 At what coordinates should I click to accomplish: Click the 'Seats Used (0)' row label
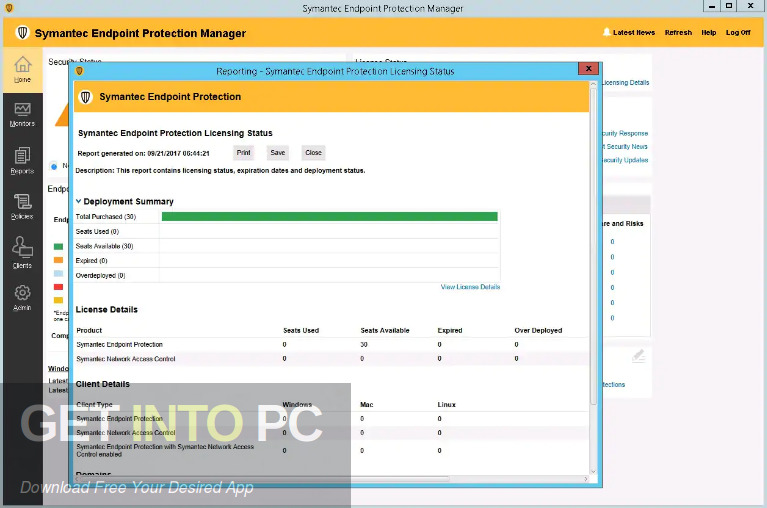pyautogui.click(x=97, y=232)
